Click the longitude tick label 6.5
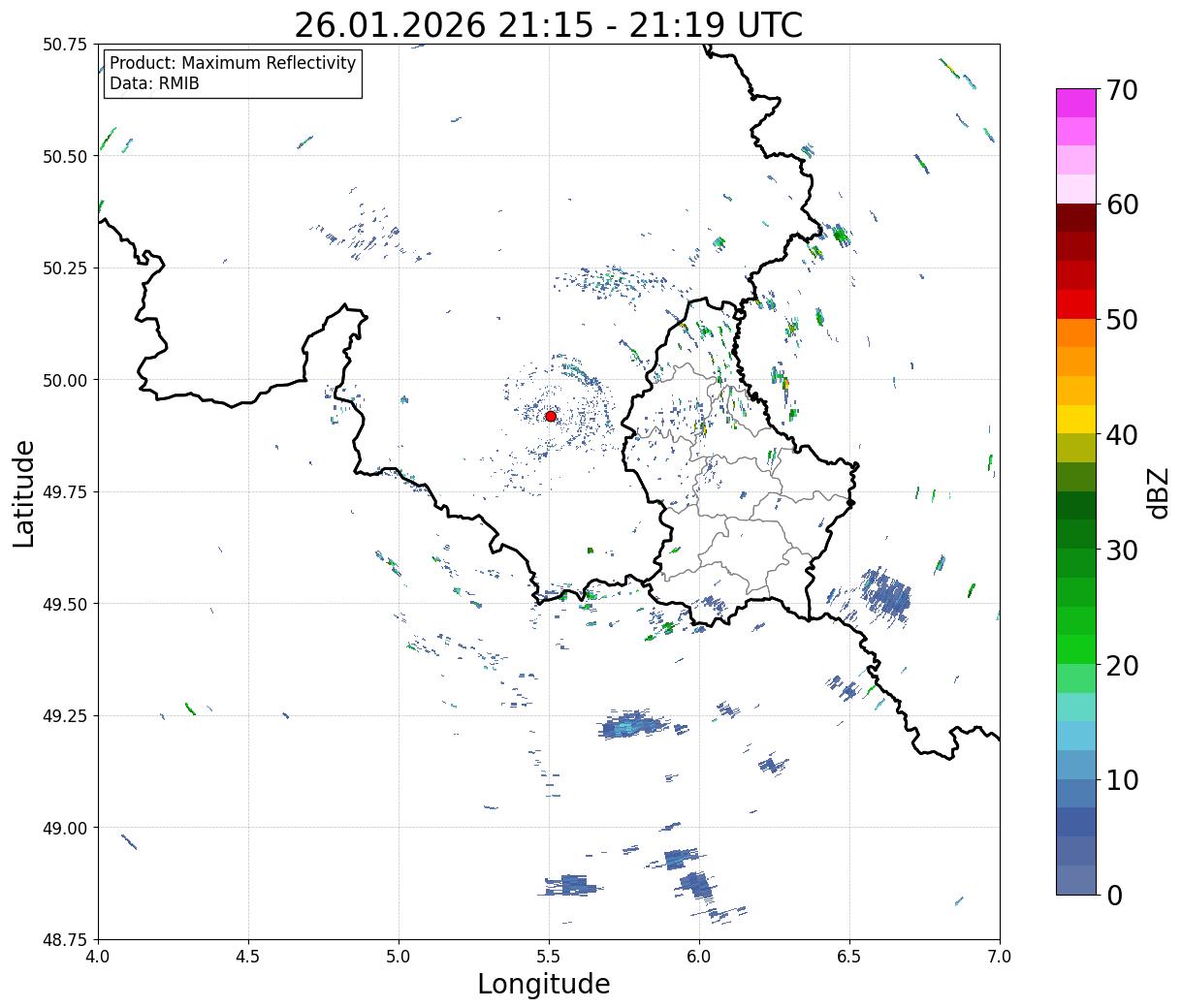This screenshot has height=1008, width=1182. (x=849, y=957)
